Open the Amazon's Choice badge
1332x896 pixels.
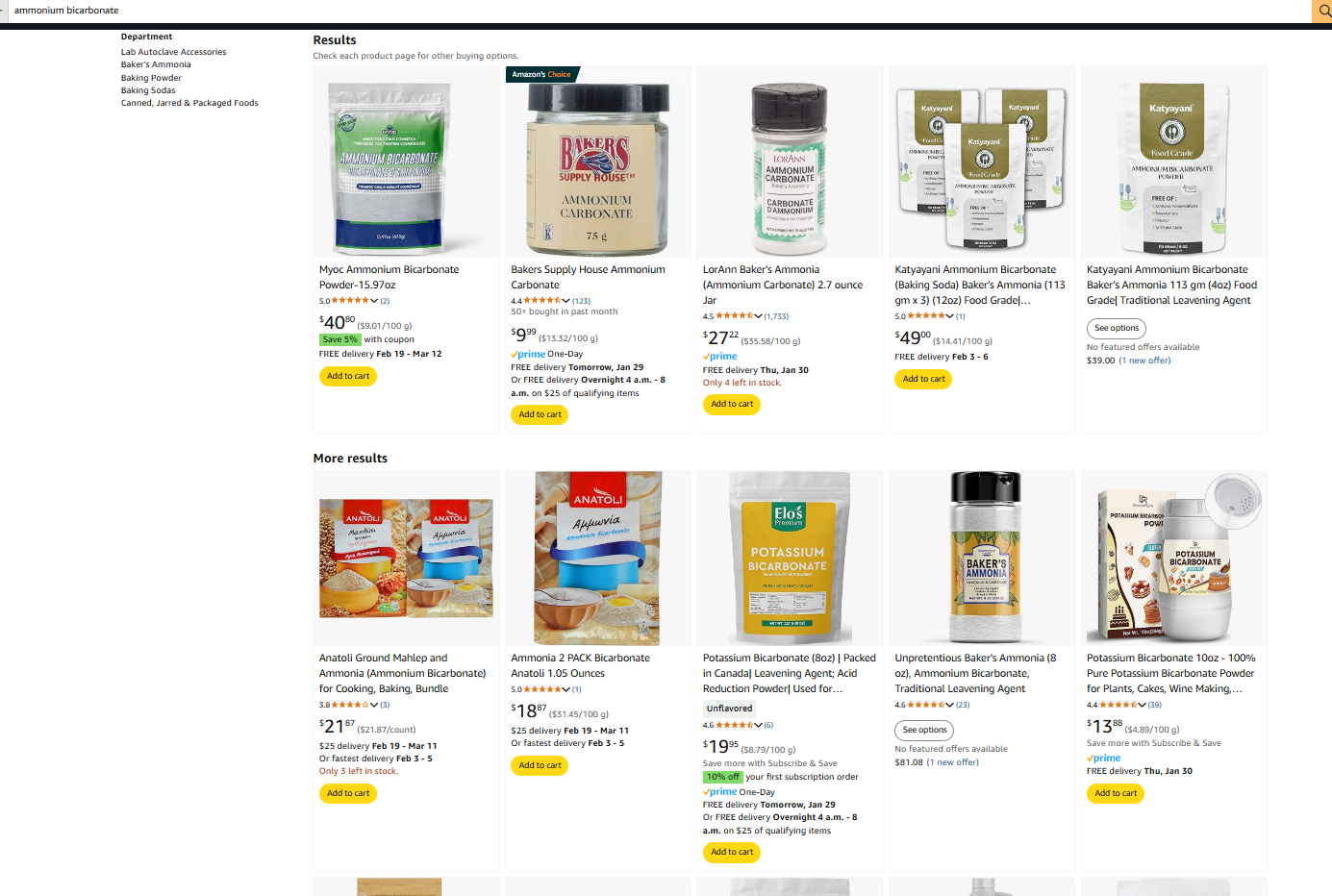541,74
